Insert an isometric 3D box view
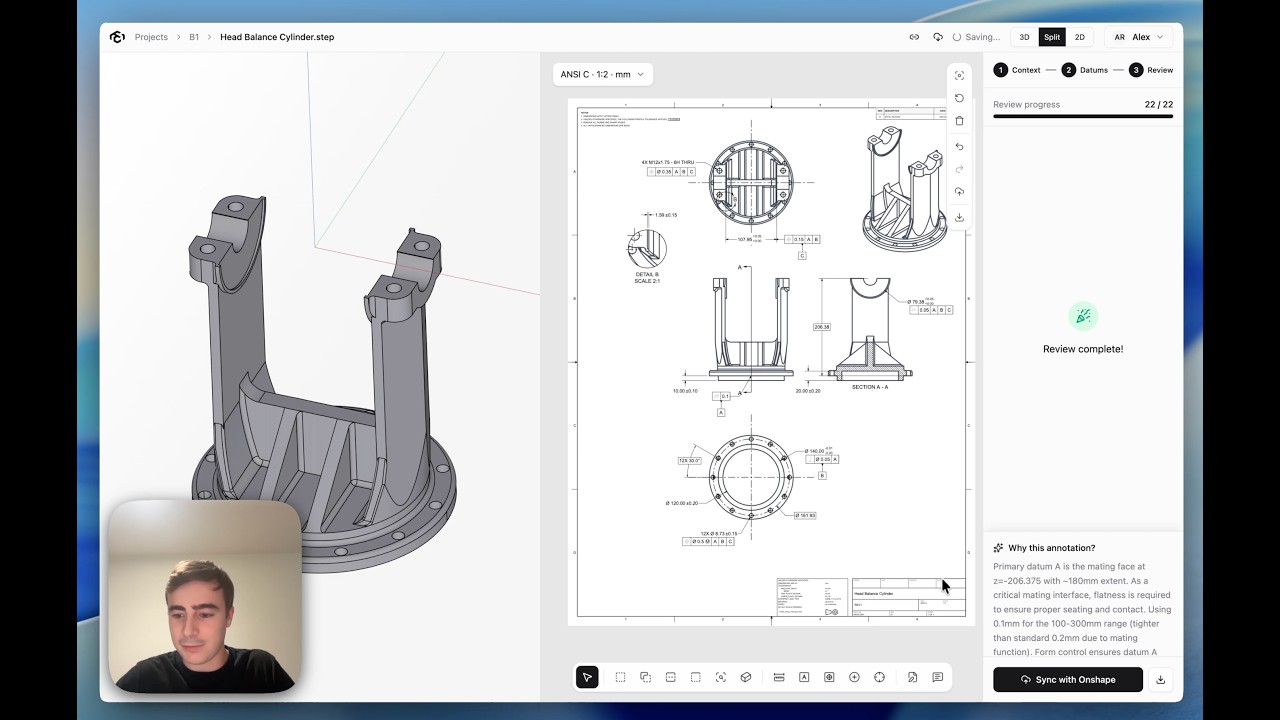 click(x=745, y=677)
